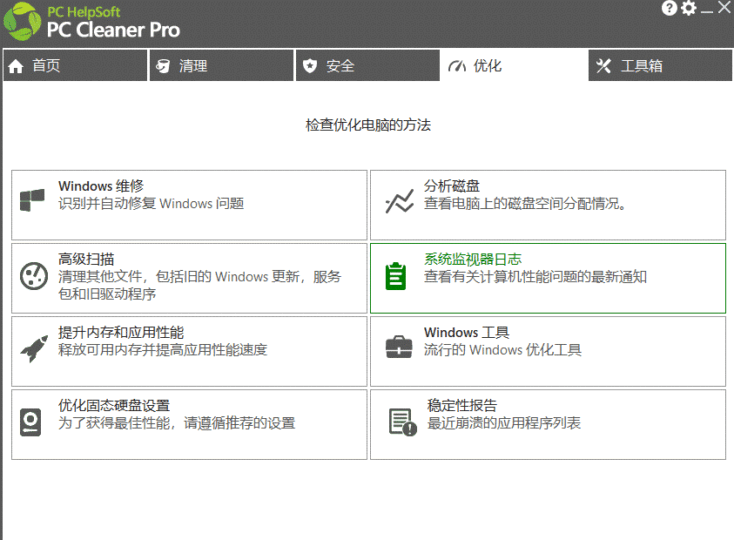Open the Windows 维修 title

[101, 186]
